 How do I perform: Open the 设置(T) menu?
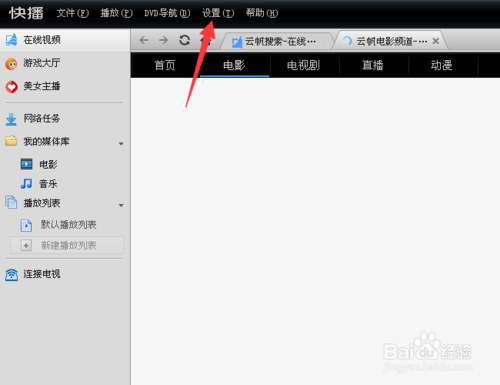click(x=218, y=13)
